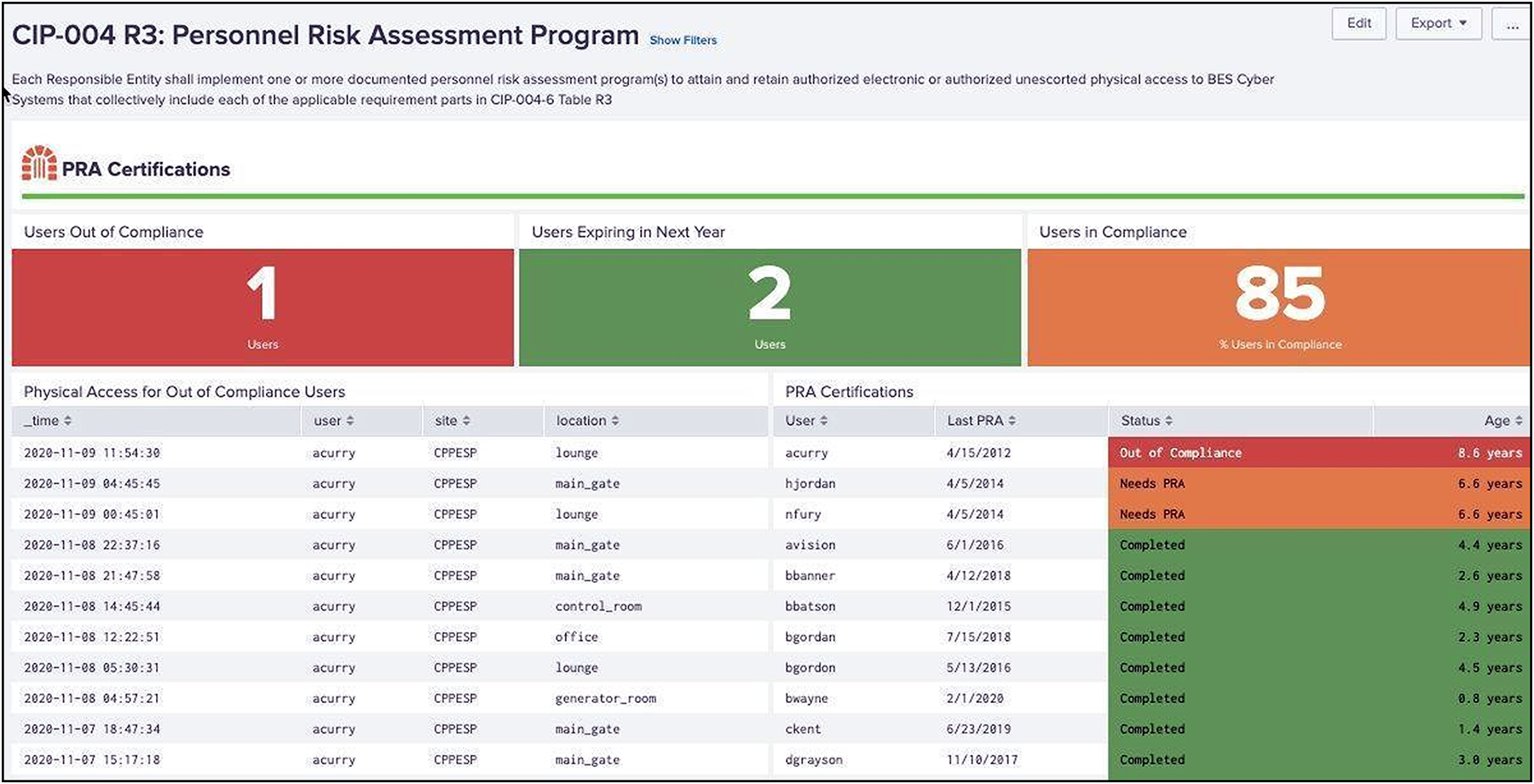Screen dimensions: 1534x784
Task: Click the 1.4 years age cell
Action: 1490,729
